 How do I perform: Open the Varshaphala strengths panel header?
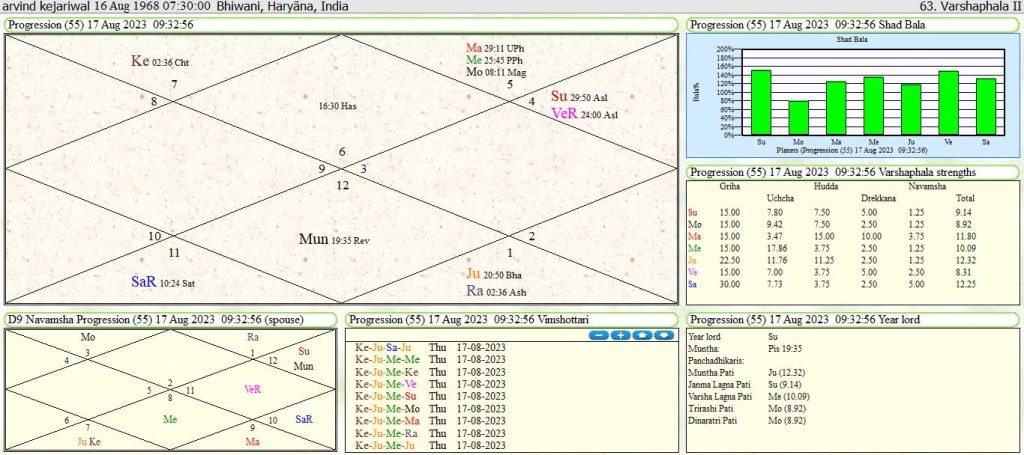click(851, 171)
